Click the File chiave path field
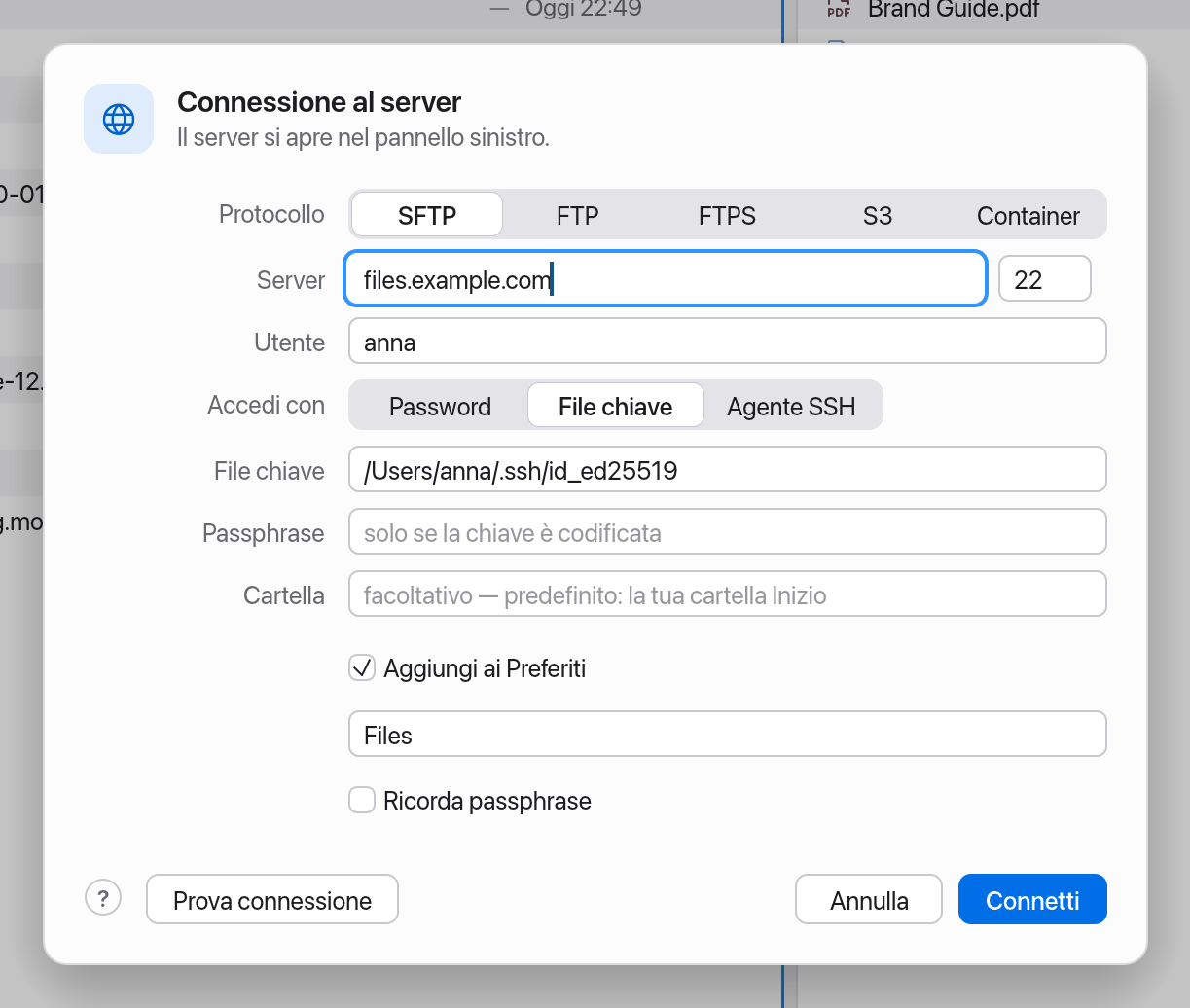The image size is (1190, 1008). click(728, 470)
